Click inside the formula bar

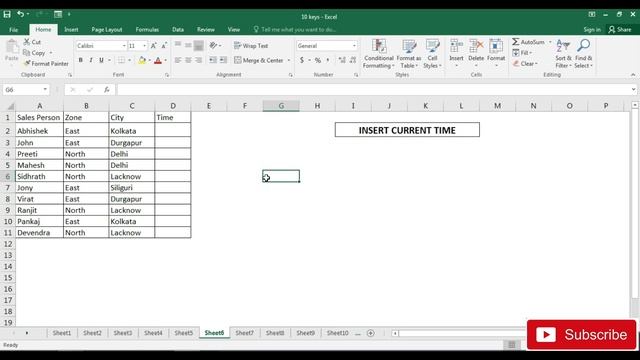click(373, 89)
